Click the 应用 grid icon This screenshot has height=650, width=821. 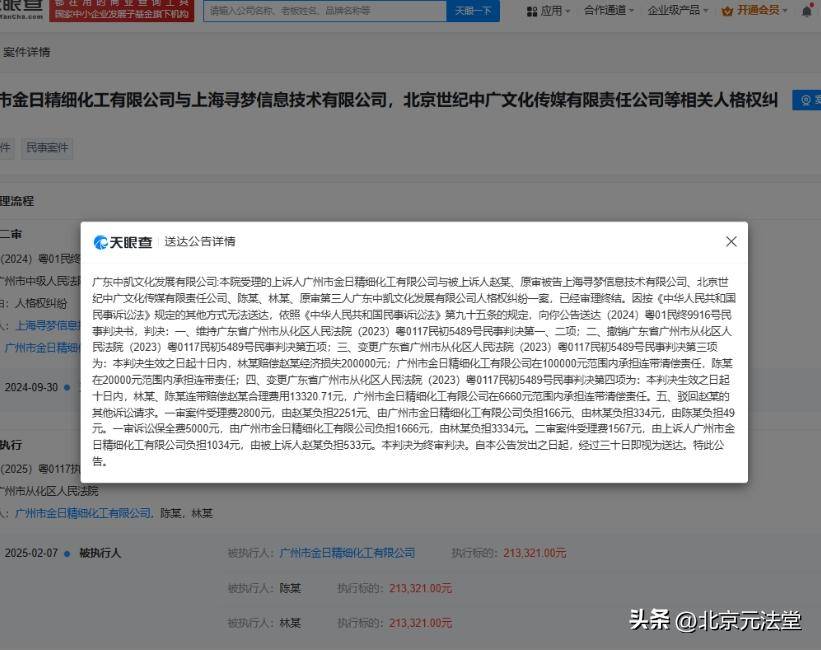click(532, 11)
